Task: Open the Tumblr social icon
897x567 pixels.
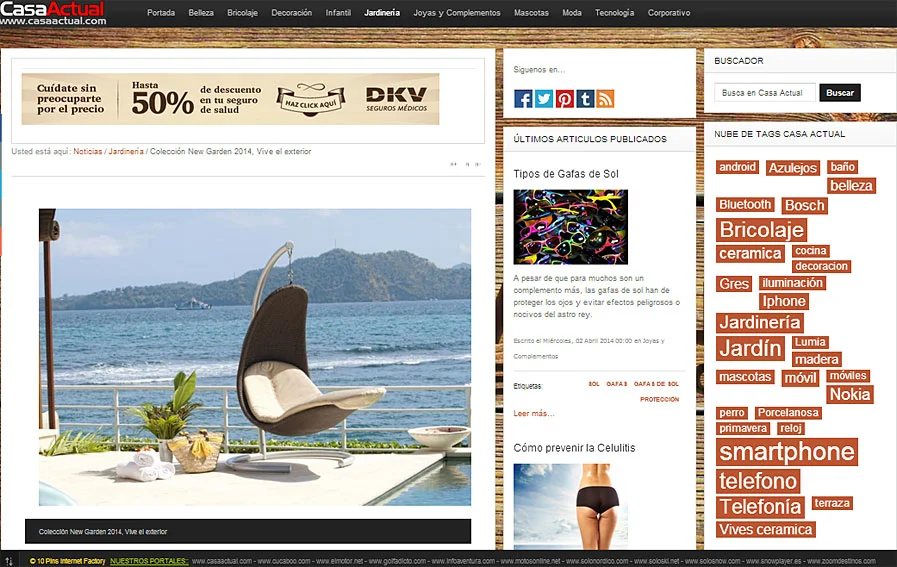Action: click(585, 99)
